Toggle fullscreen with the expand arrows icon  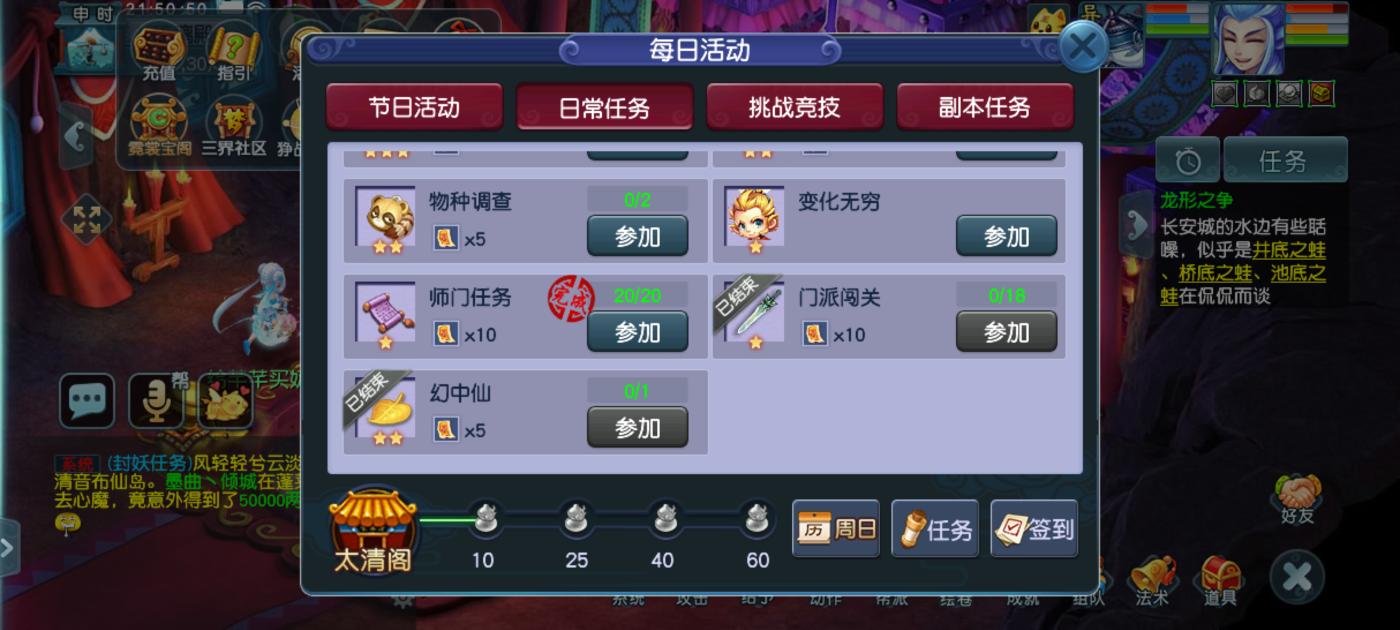[86, 221]
